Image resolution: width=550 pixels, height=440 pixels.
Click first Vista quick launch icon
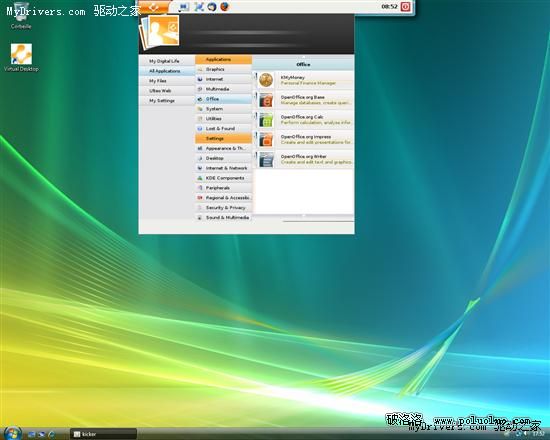pyautogui.click(x=31, y=434)
